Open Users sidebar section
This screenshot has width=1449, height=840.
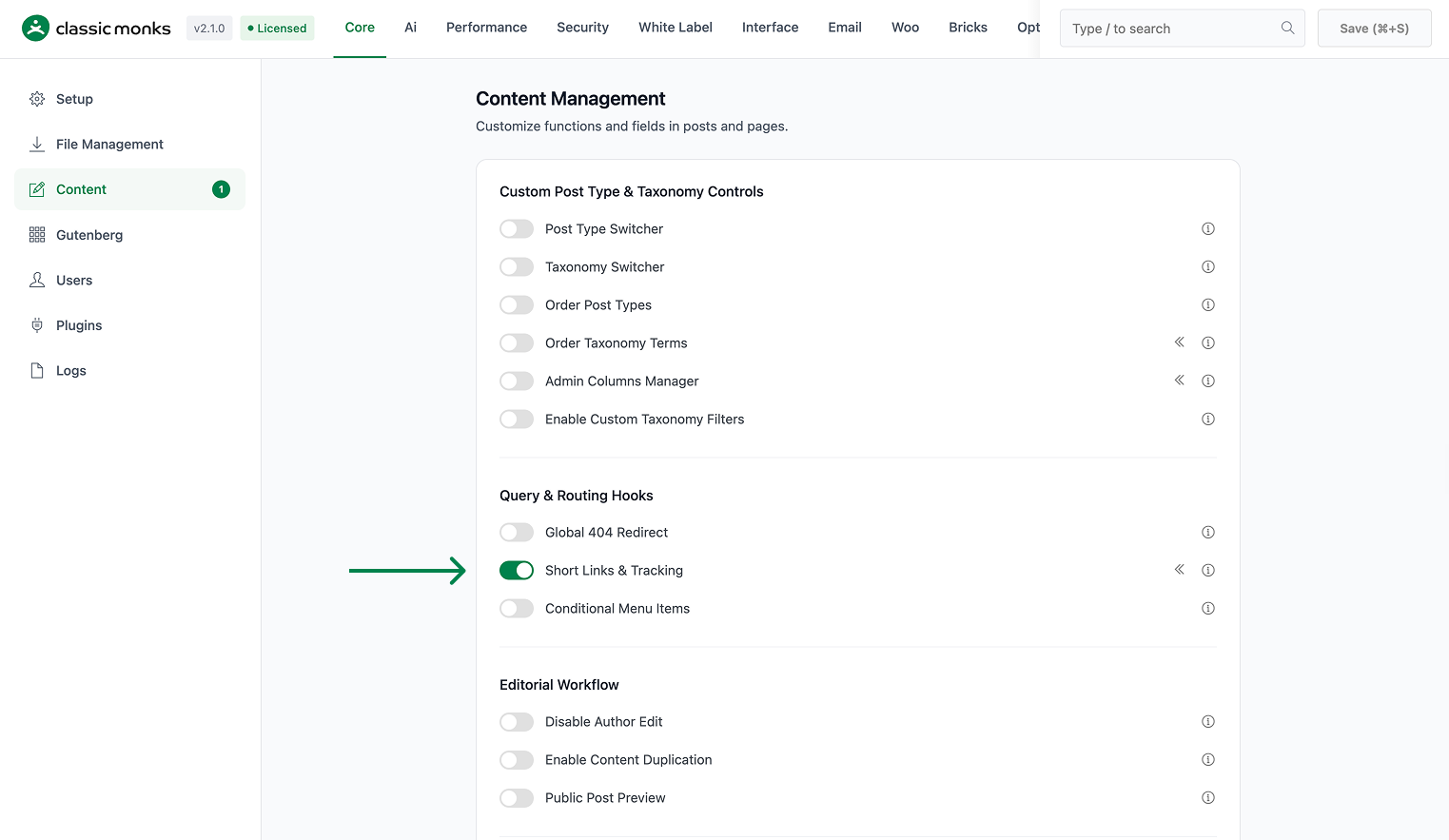tap(129, 280)
